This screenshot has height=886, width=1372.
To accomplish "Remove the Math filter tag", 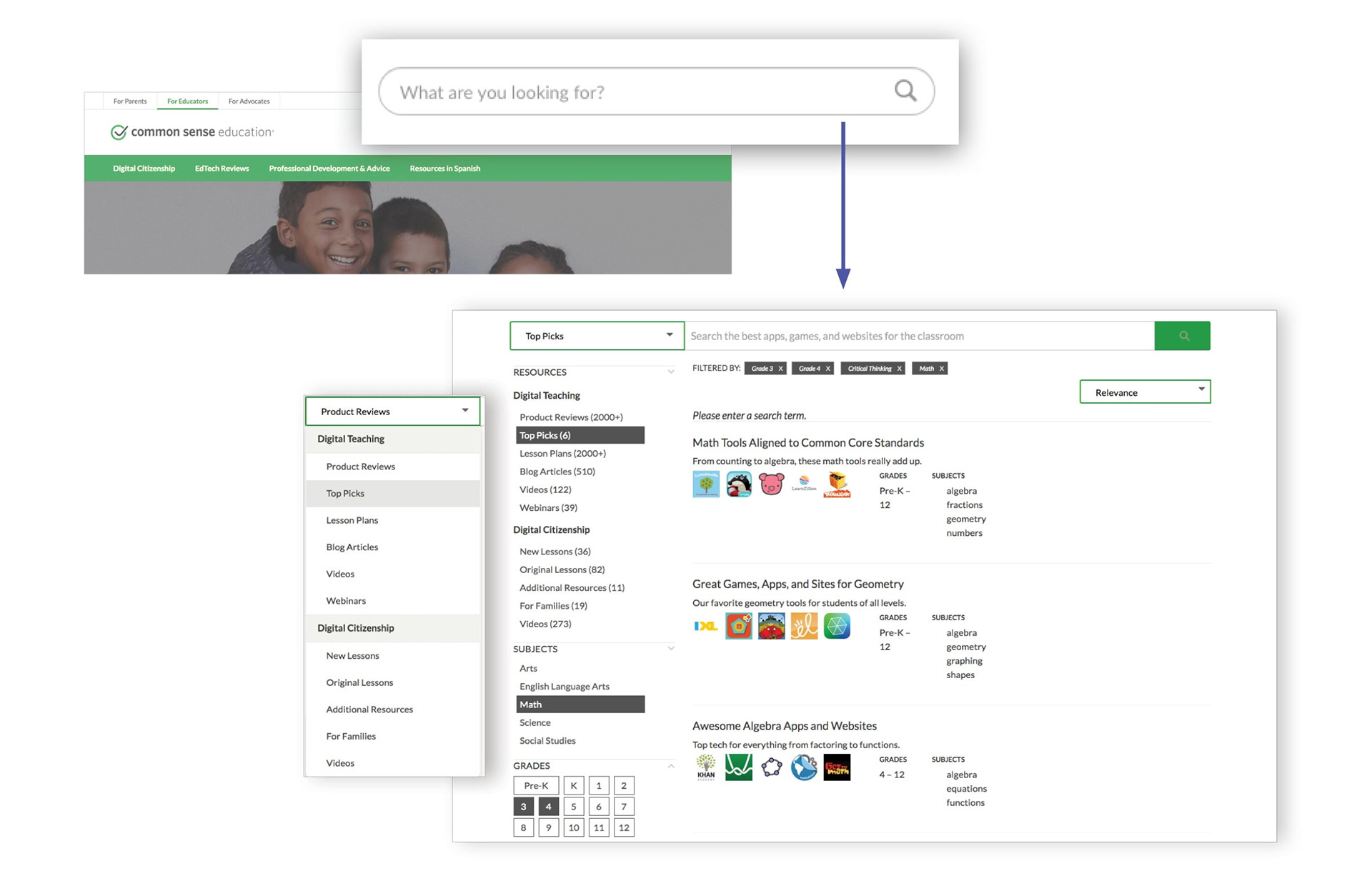I will click(x=941, y=369).
